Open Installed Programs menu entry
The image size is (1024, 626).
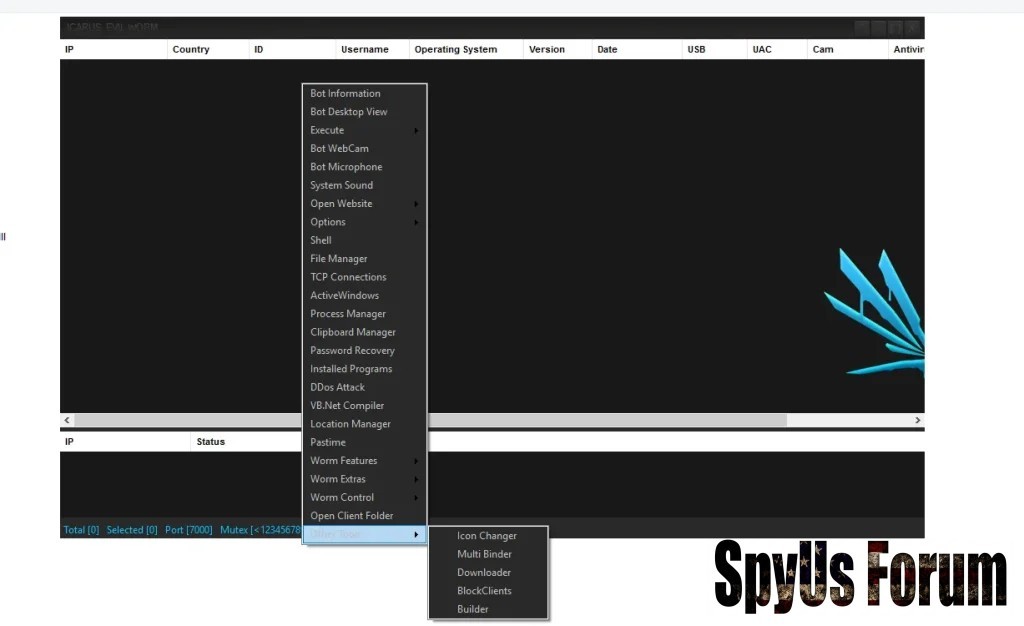click(351, 369)
